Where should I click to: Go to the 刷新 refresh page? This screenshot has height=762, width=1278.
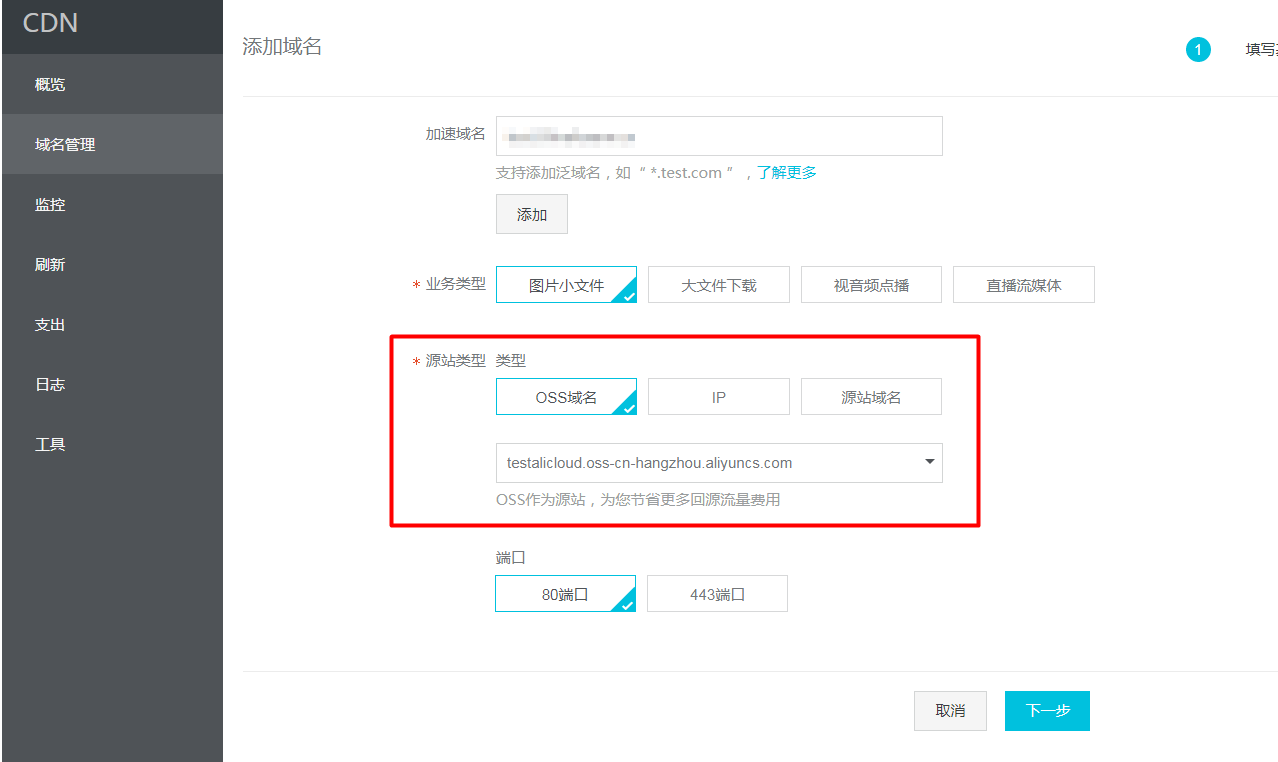(x=50, y=264)
